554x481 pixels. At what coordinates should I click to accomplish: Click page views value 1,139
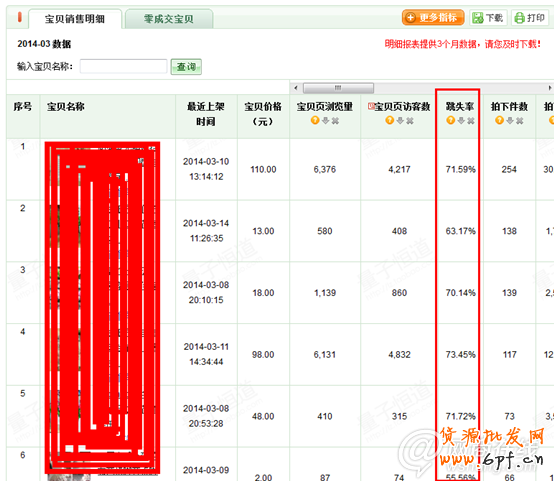[325, 293]
